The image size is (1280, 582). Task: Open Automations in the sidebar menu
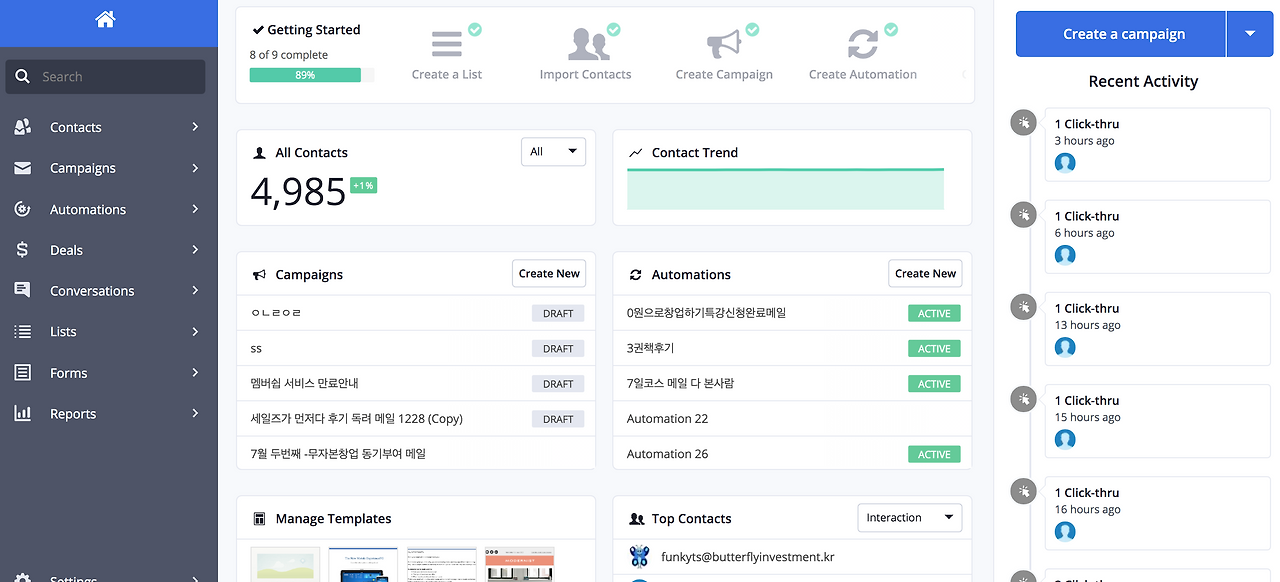point(88,209)
